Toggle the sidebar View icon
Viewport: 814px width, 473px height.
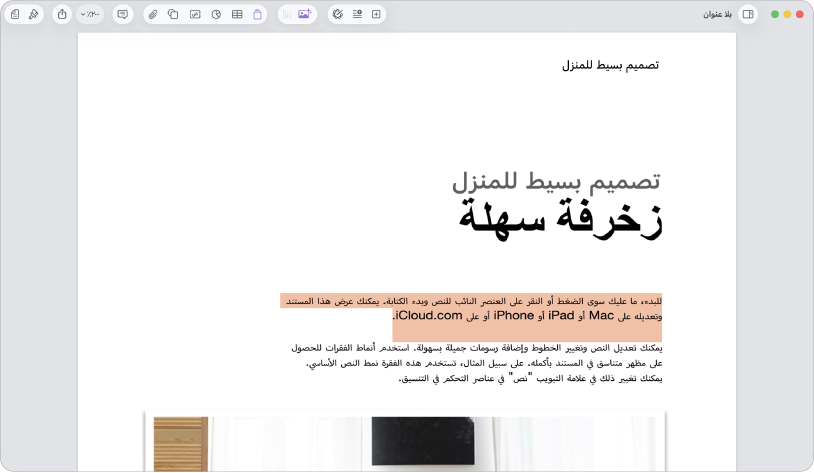point(748,15)
